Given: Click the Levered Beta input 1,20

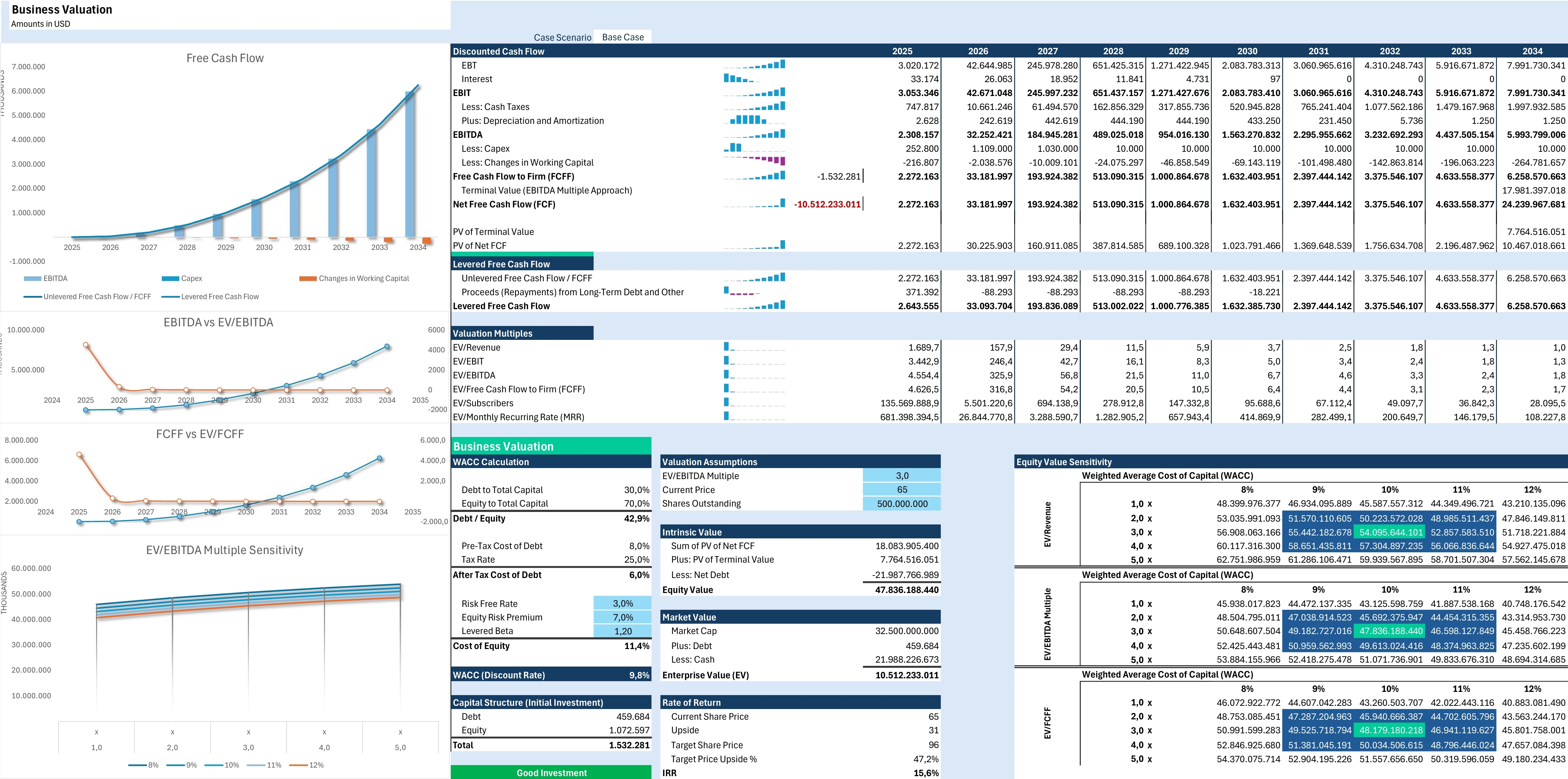Looking at the screenshot, I should click(622, 631).
